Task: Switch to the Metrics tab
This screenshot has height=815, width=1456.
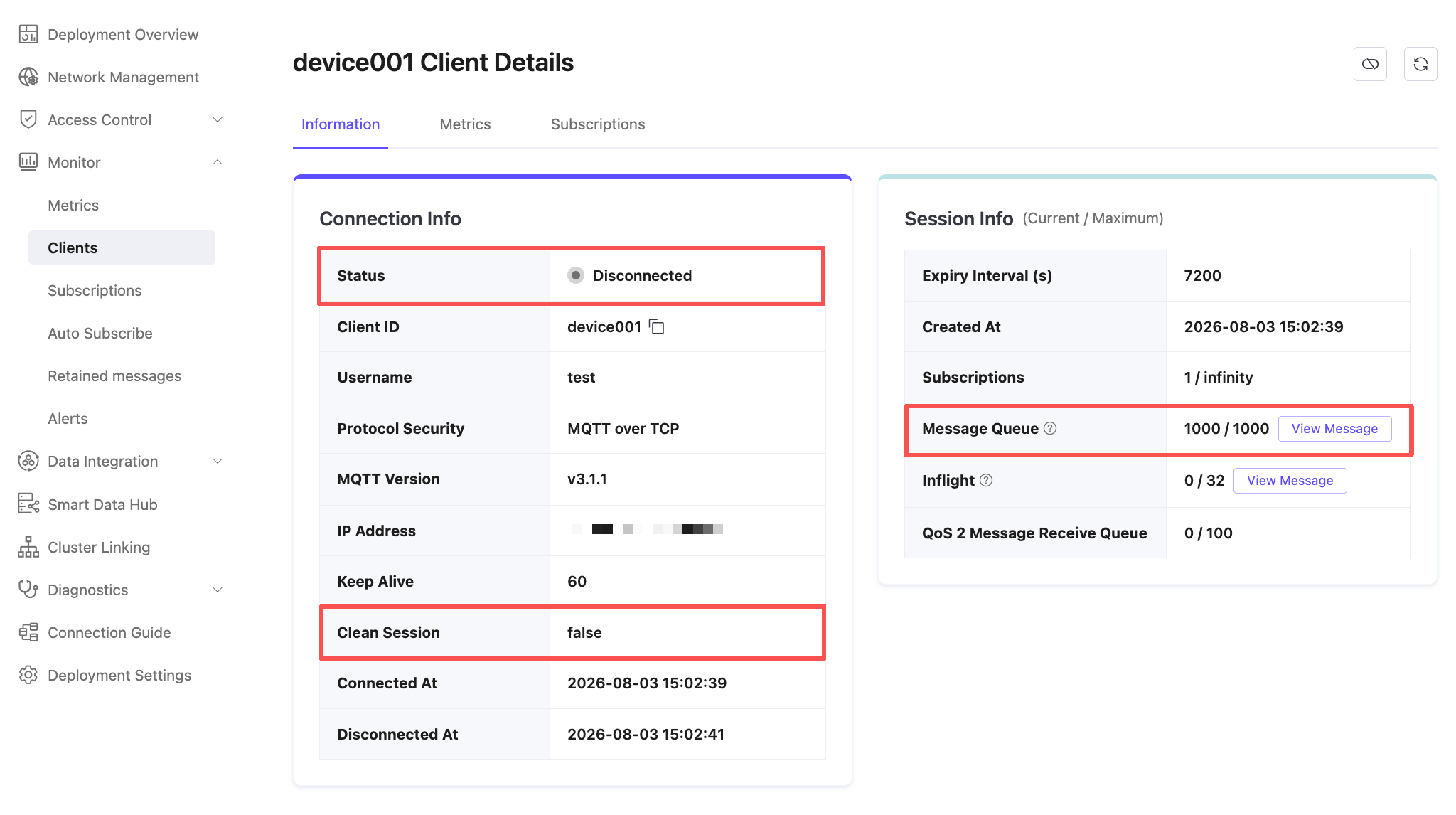Action: pyautogui.click(x=465, y=124)
